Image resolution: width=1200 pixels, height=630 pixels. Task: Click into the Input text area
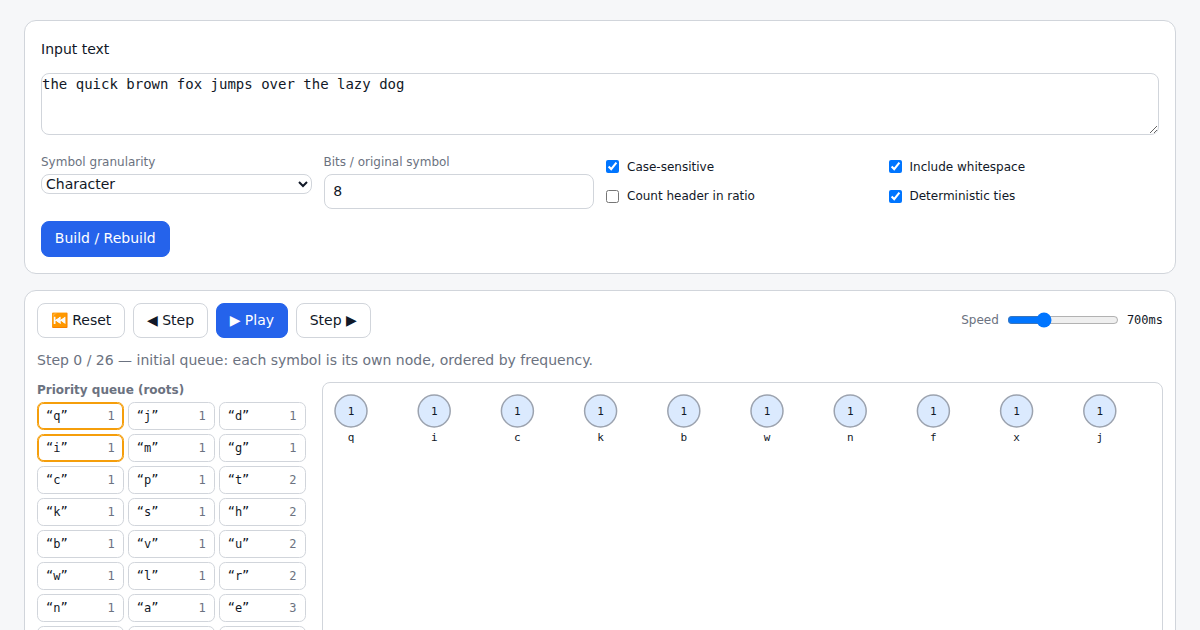(x=600, y=104)
